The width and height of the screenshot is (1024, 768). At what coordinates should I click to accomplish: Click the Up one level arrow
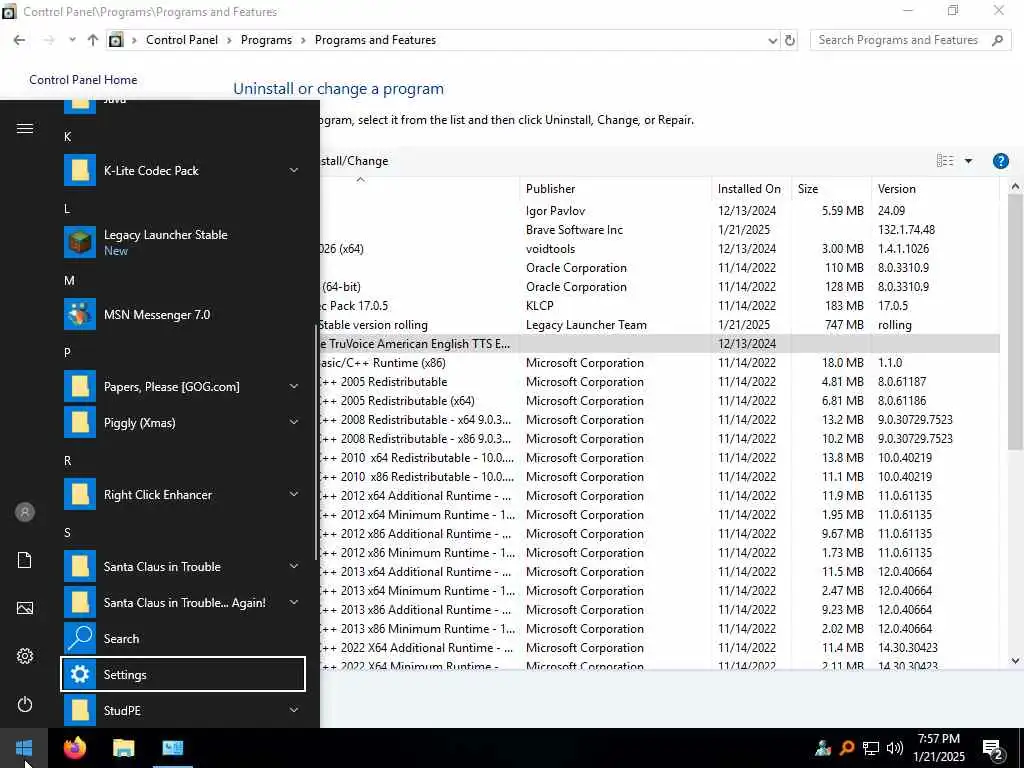(x=93, y=40)
